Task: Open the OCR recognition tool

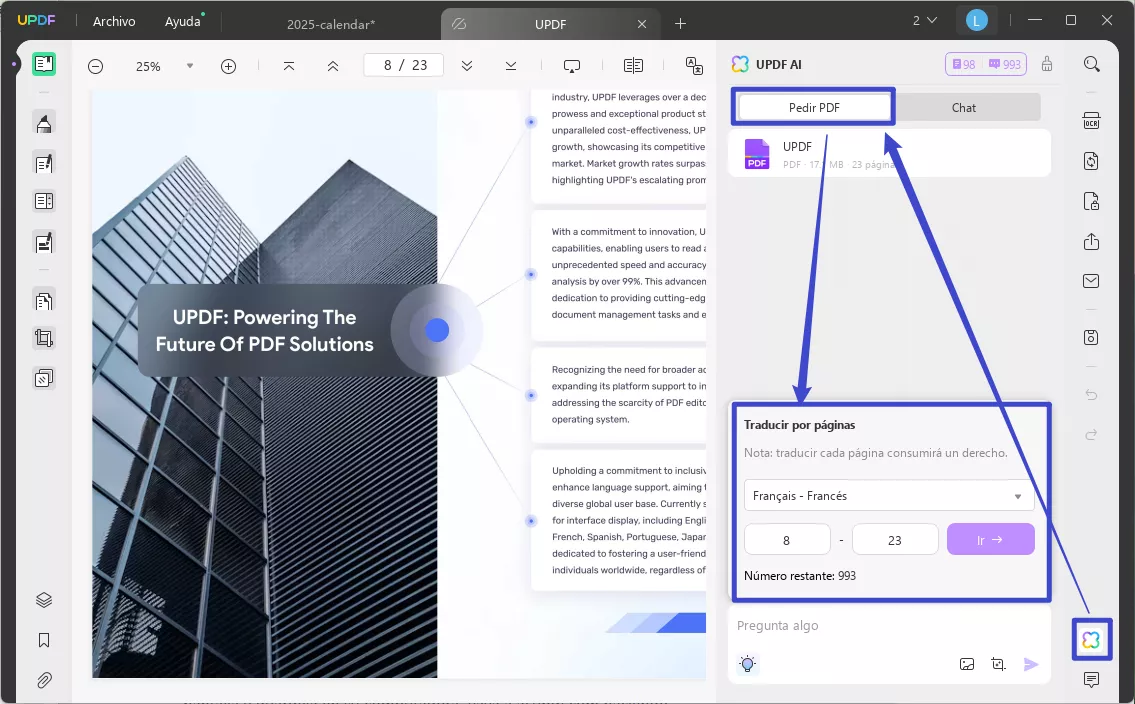Action: (1091, 120)
